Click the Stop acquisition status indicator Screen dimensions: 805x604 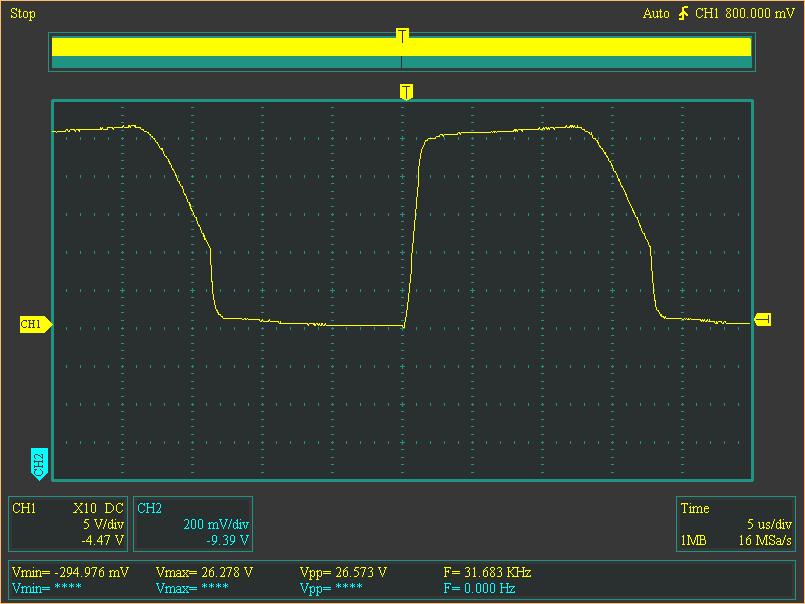(x=22, y=14)
